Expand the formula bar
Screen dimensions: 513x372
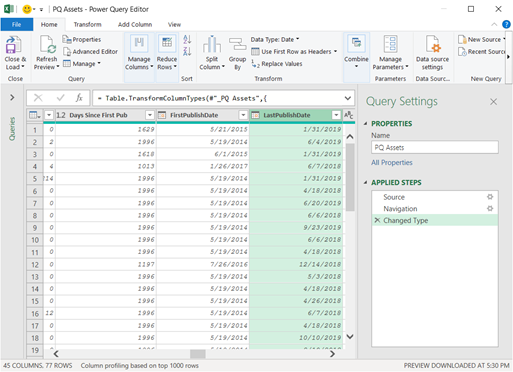[348, 98]
